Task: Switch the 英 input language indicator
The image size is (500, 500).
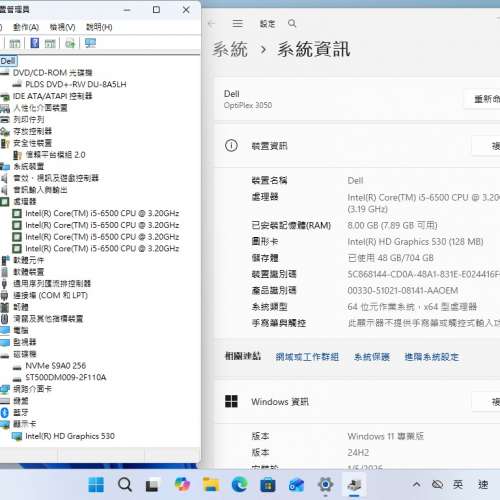Action: pyautogui.click(x=458, y=484)
